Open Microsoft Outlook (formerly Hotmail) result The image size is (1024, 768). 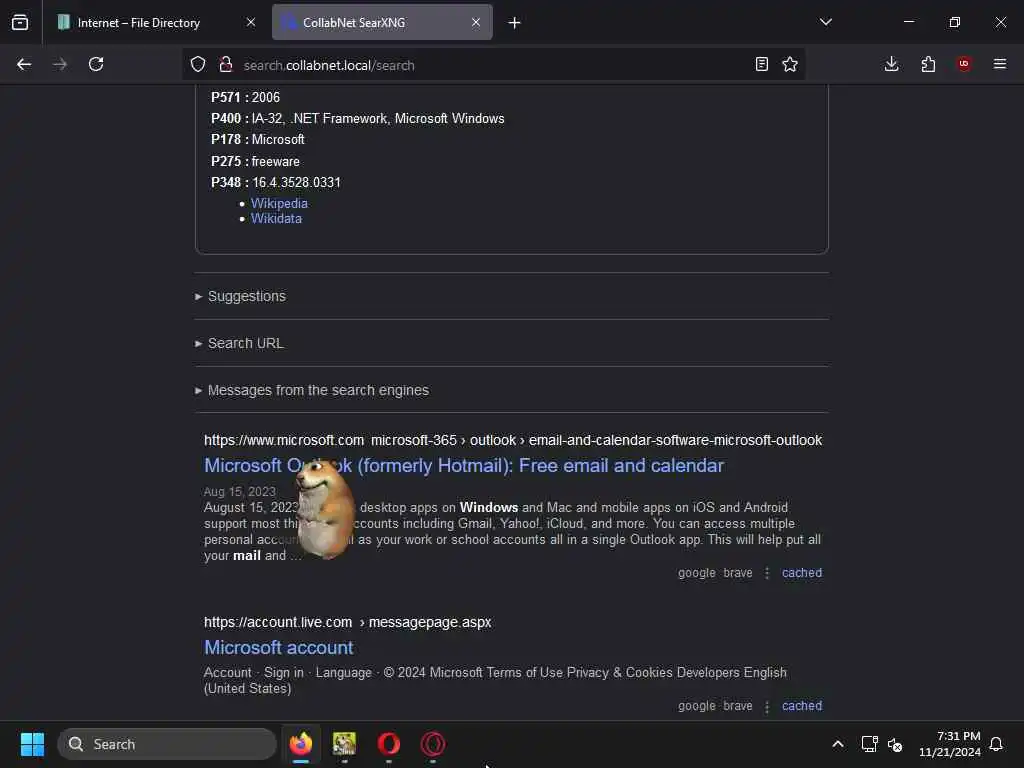464,466
